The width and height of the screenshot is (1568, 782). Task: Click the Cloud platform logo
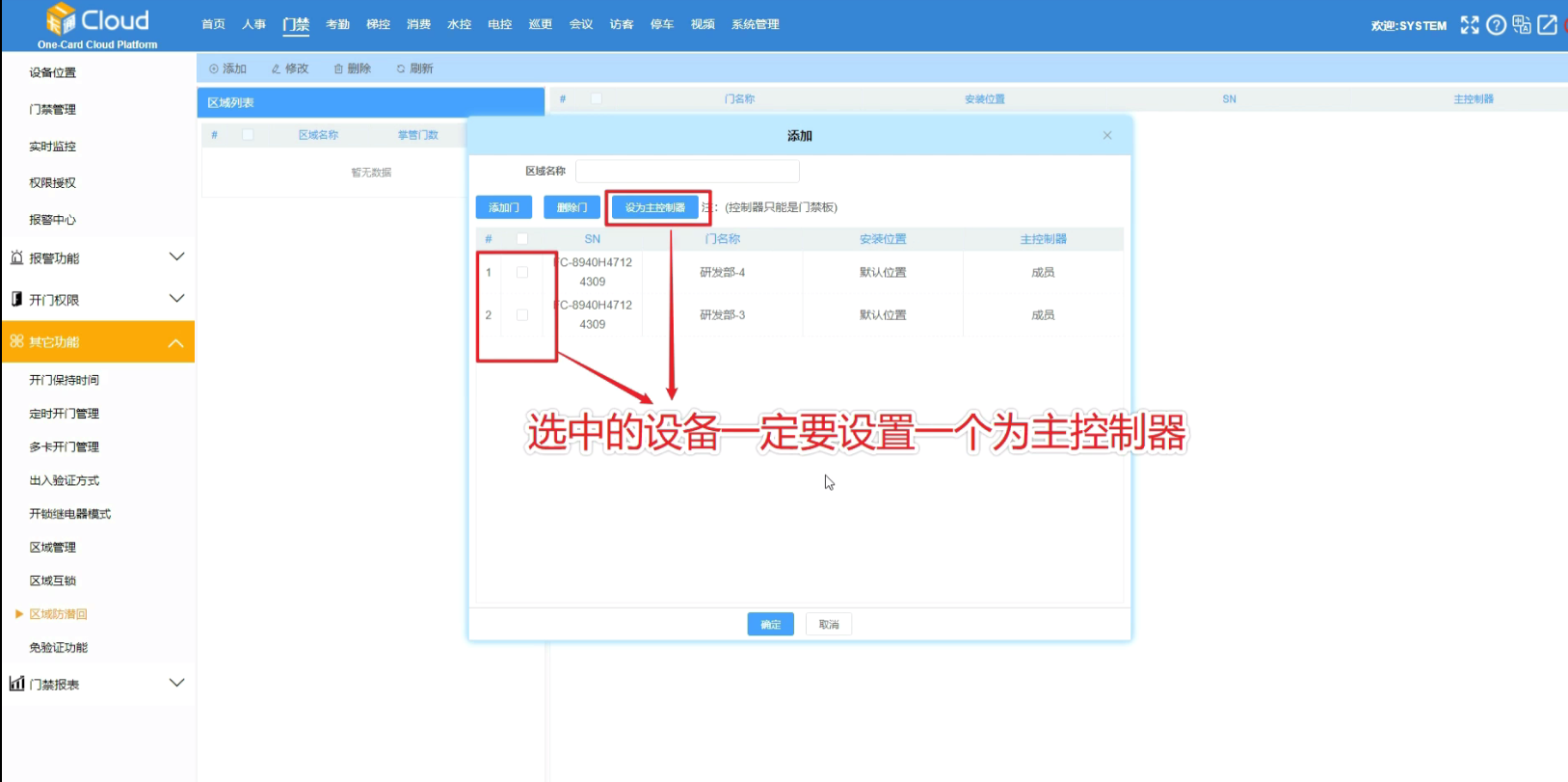pyautogui.click(x=97, y=25)
